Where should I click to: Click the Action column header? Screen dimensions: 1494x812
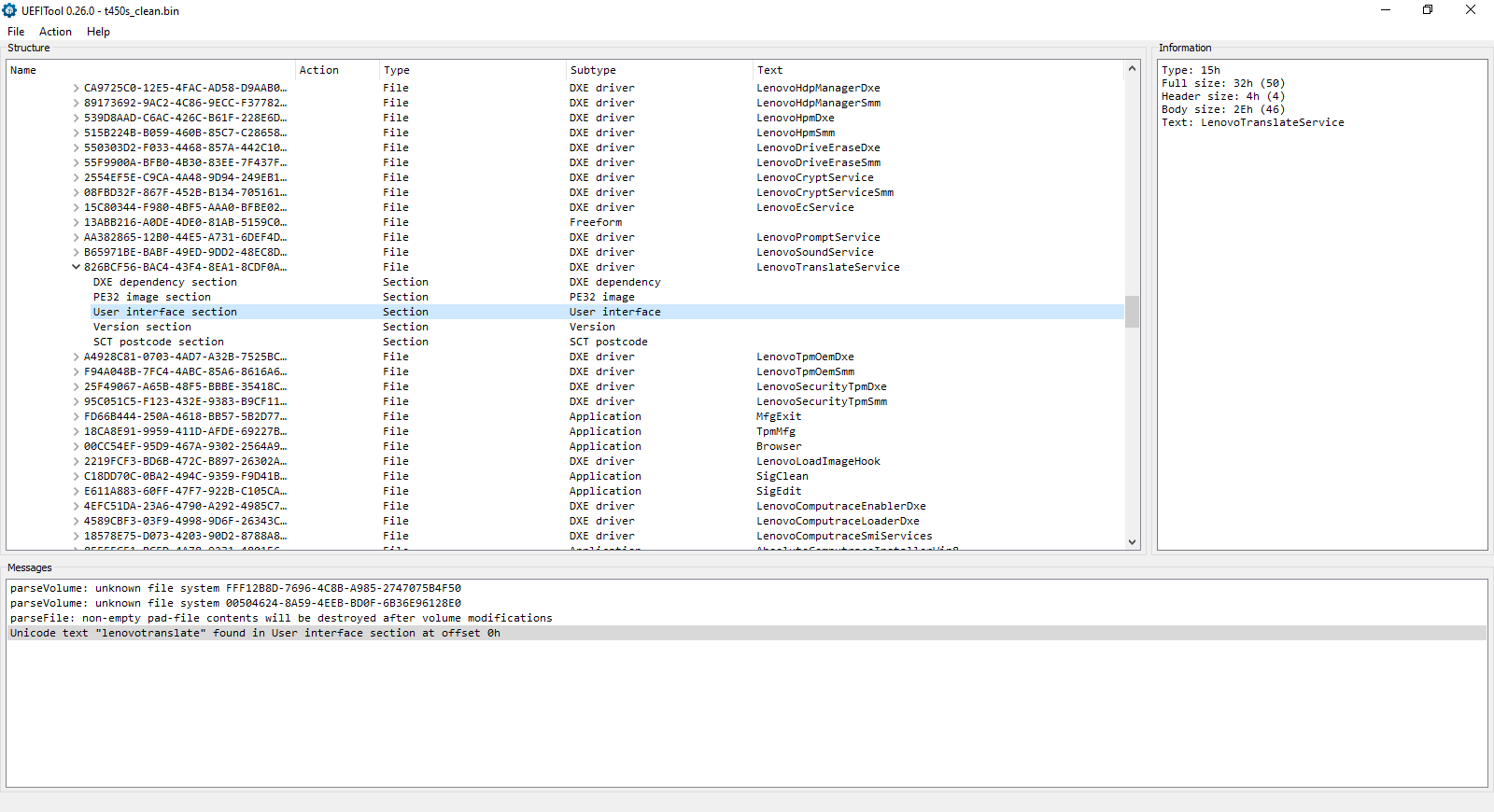(x=338, y=70)
